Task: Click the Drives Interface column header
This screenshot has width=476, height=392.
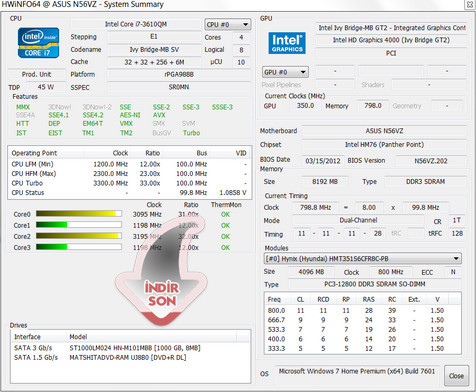Action: (x=39, y=337)
